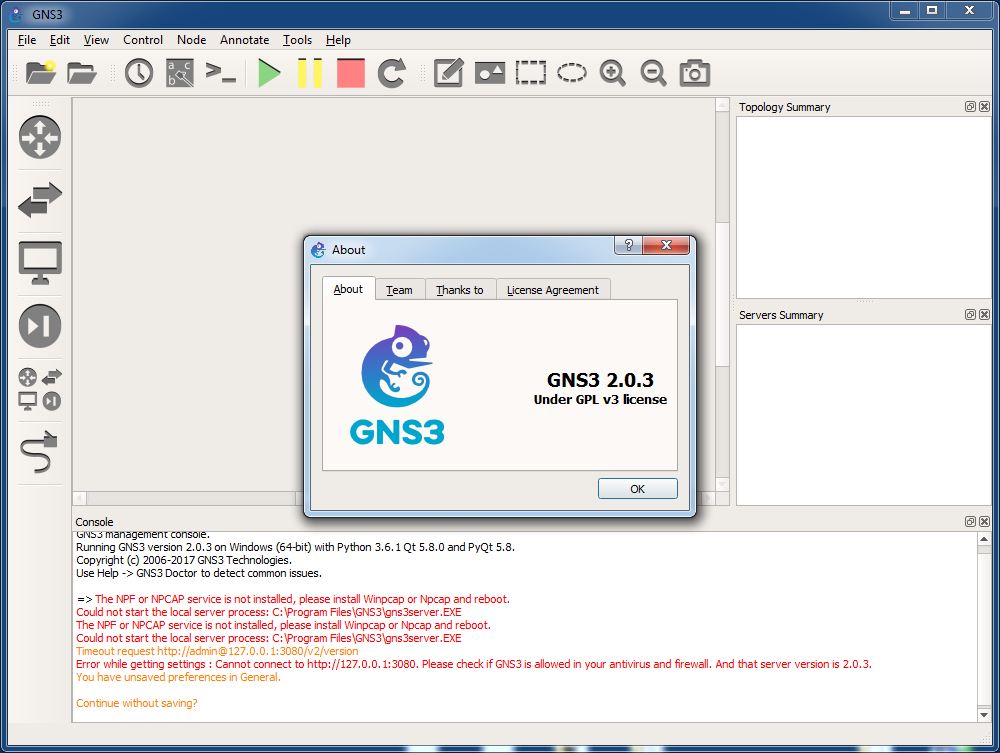Screen dimensions: 1000x753
Task: Click the 'Running GNS3 version 2.0.3' console line
Action: pos(295,547)
